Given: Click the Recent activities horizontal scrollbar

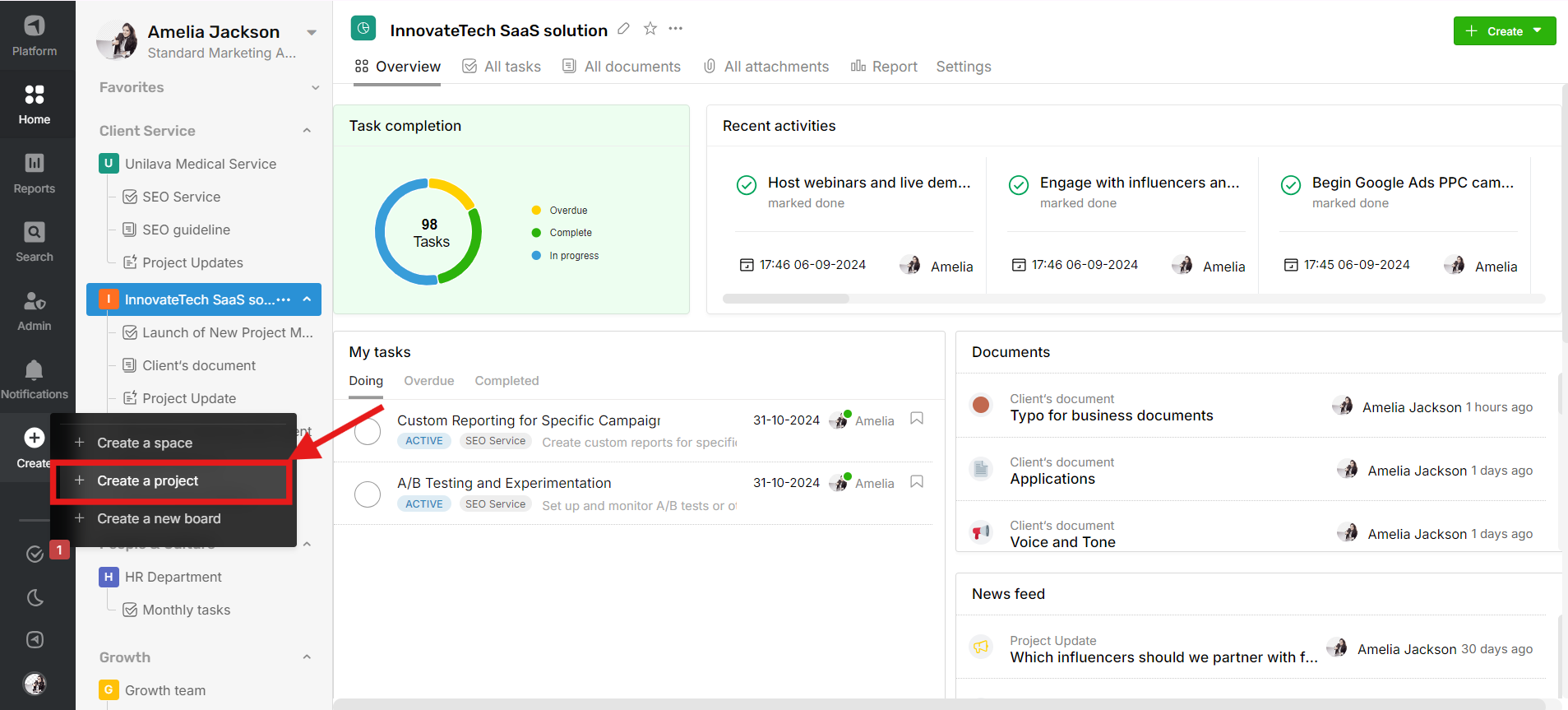Looking at the screenshot, I should [x=786, y=299].
